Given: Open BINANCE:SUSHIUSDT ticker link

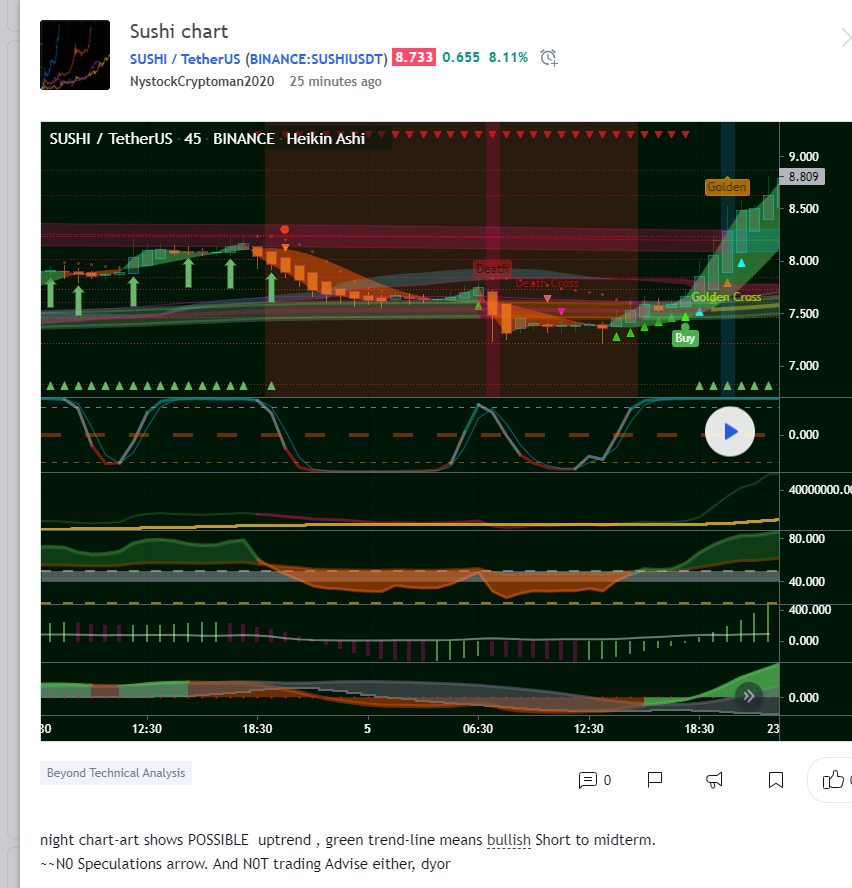Looking at the screenshot, I should [317, 58].
